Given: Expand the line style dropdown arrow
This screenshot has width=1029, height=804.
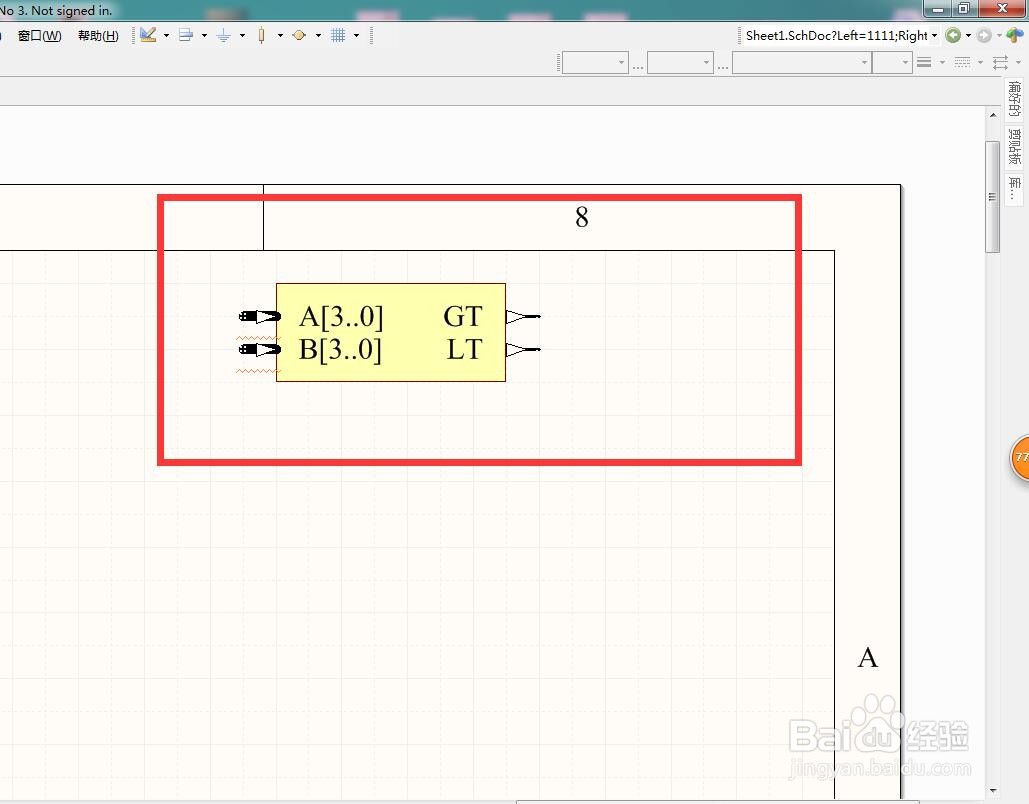Looking at the screenshot, I should tap(980, 62).
